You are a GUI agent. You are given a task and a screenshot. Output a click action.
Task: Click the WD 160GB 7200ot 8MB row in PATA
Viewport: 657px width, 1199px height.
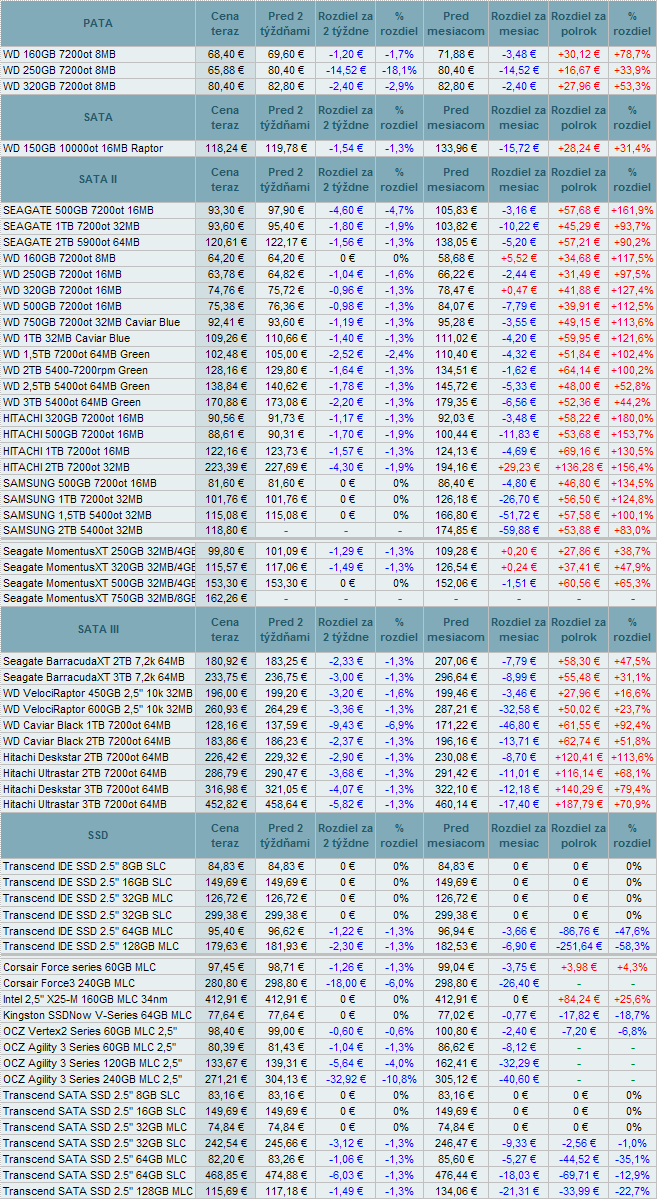328,55
